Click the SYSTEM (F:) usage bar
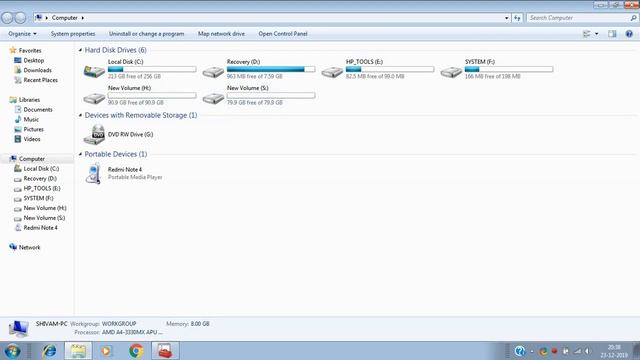Image resolution: width=640 pixels, height=360 pixels. (x=509, y=69)
